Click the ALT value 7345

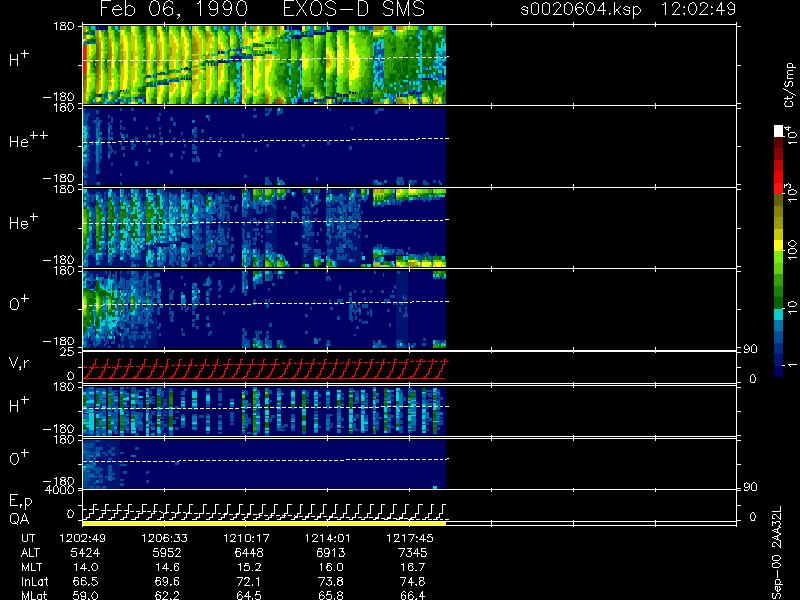pos(412,553)
